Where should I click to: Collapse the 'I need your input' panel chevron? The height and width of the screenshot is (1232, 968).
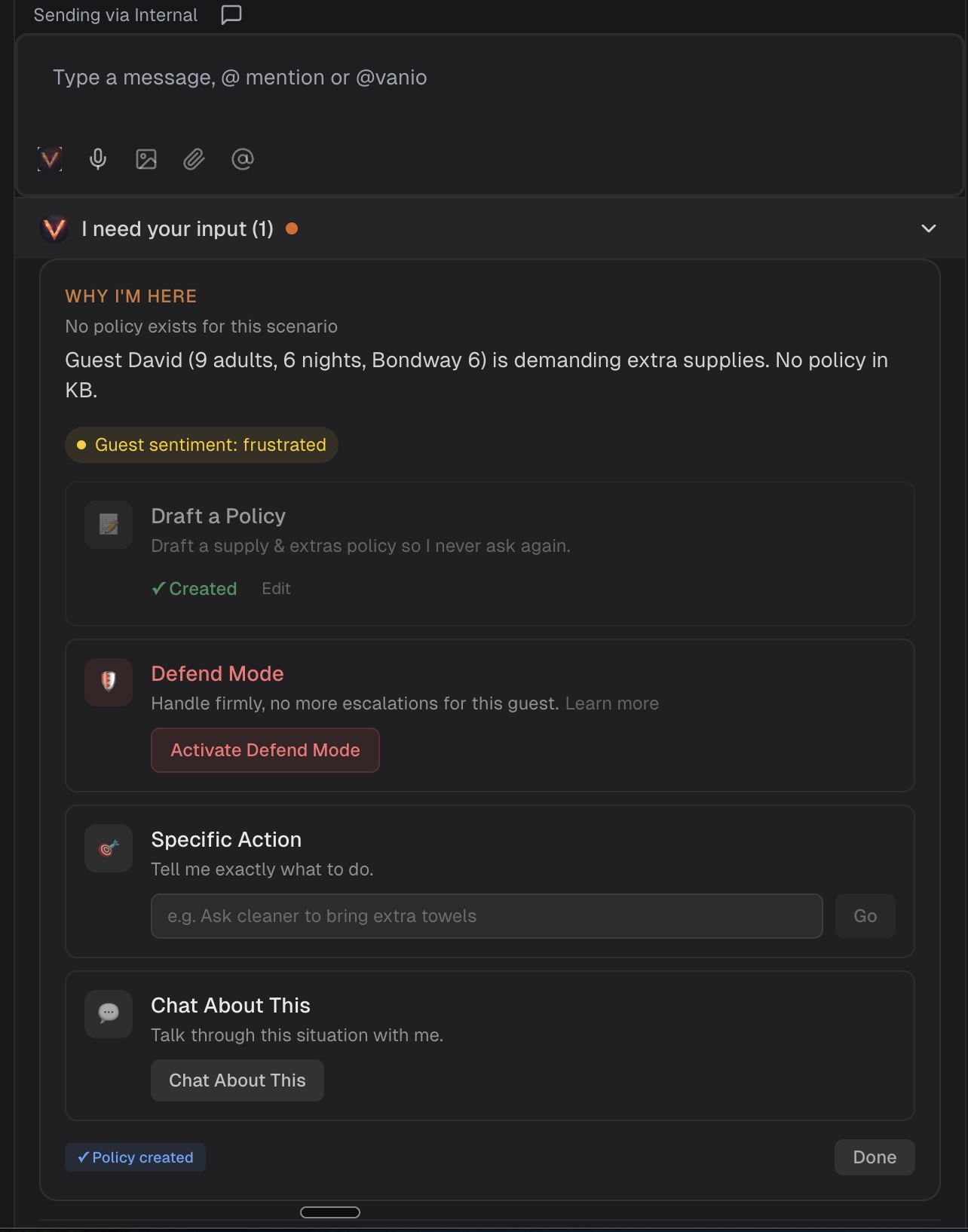click(x=929, y=228)
